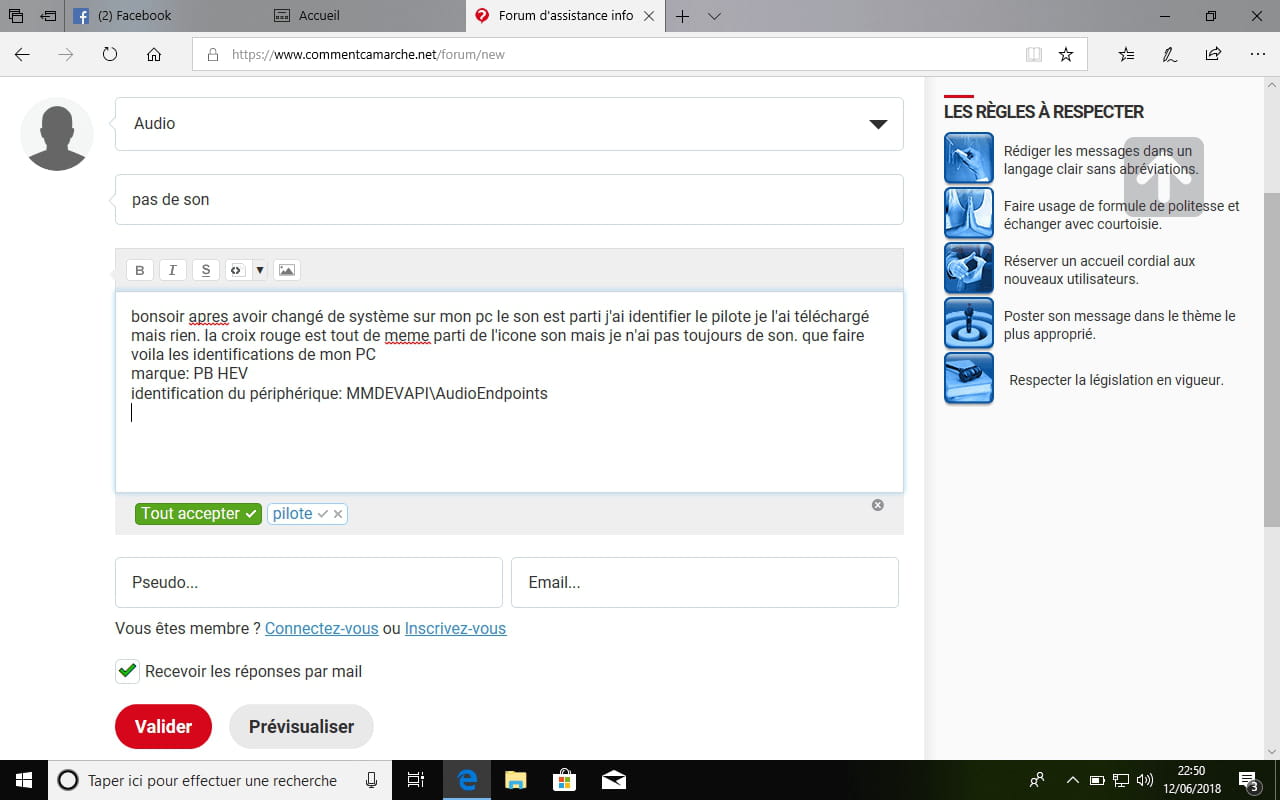Expand the browser tab list chevron
This screenshot has height=800, width=1280.
tap(714, 16)
